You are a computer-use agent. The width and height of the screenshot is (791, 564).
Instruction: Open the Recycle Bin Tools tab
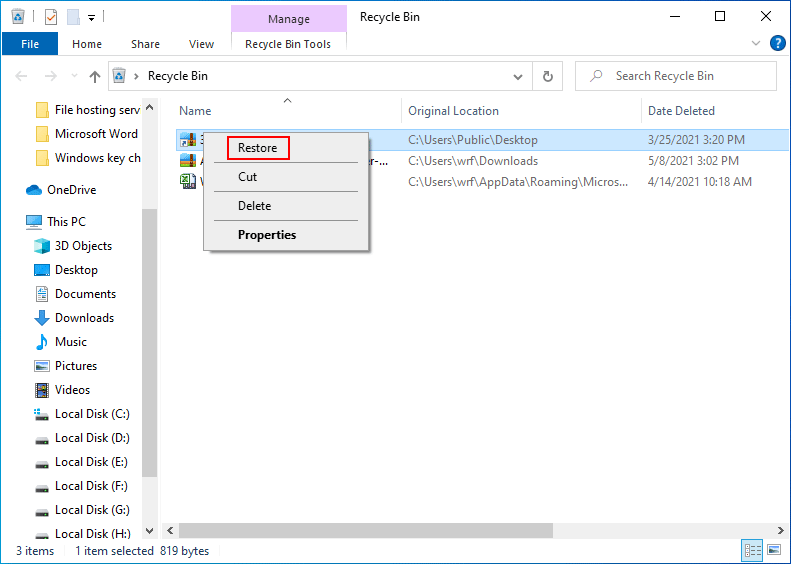coord(288,44)
